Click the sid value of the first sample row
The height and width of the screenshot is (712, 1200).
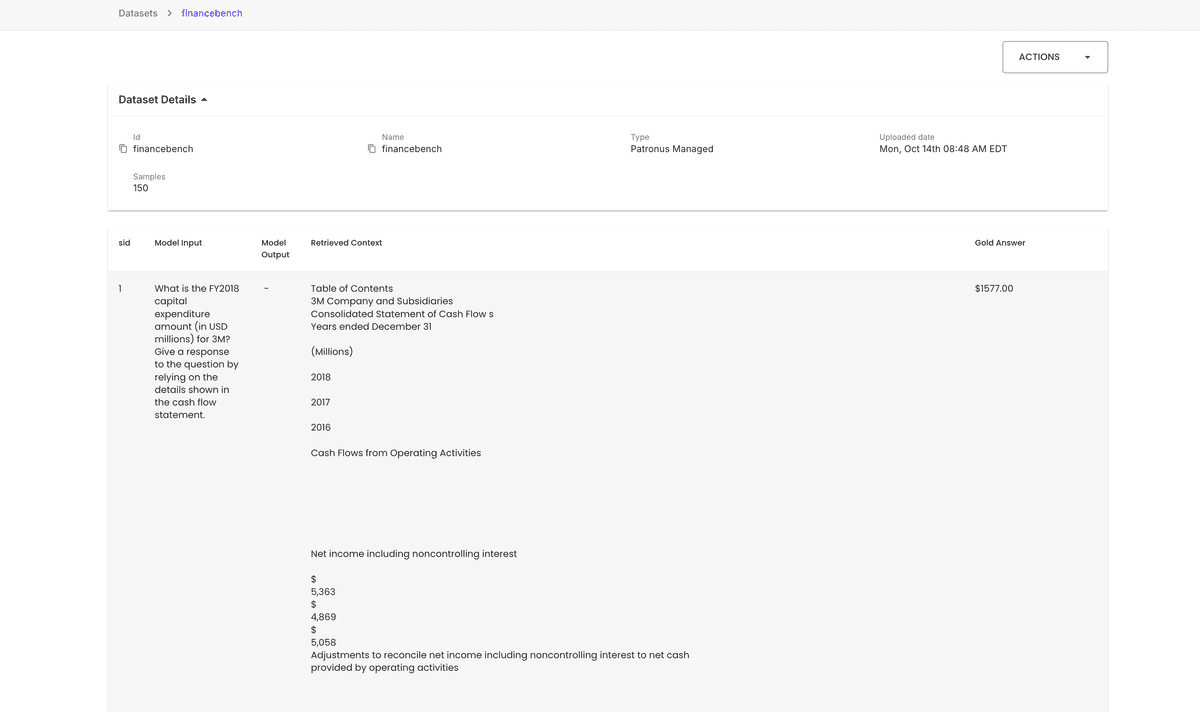point(120,288)
